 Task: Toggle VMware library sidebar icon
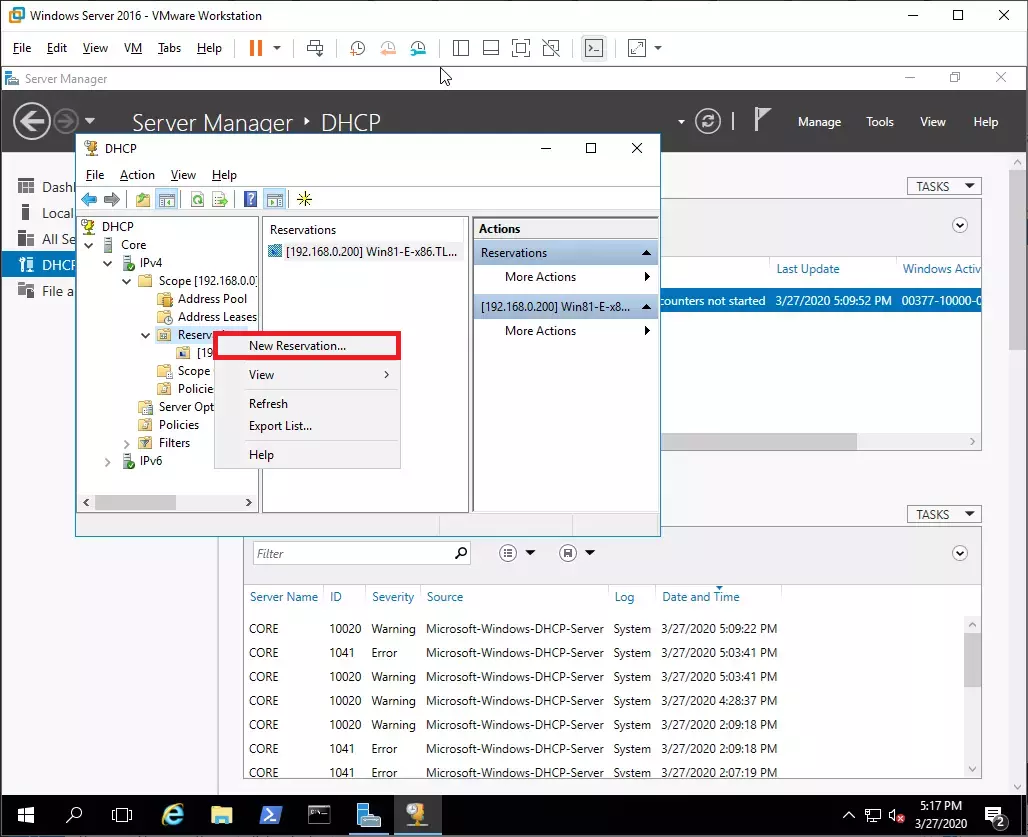click(461, 48)
